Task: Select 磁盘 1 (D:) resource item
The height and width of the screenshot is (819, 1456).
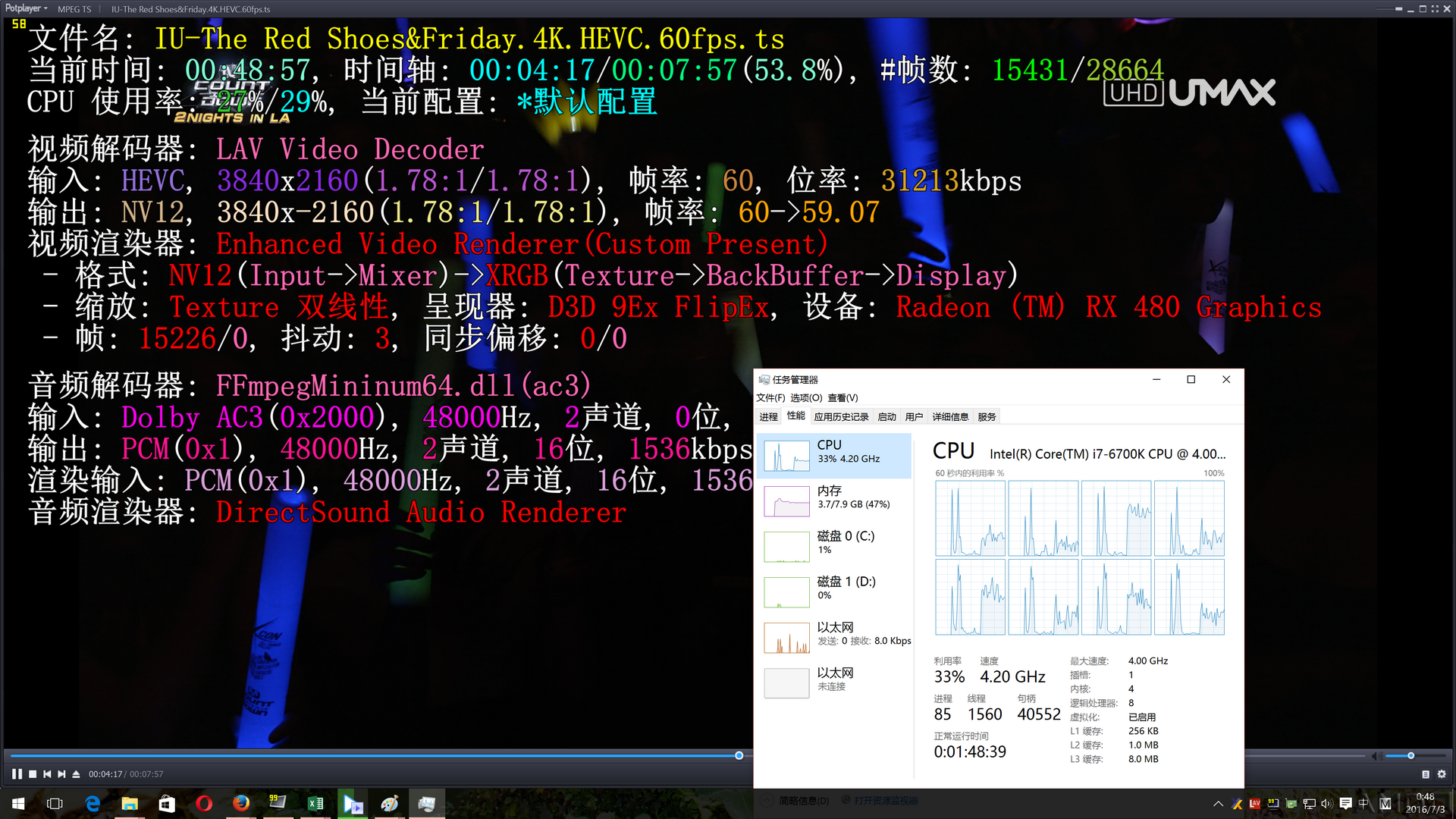Action: (x=834, y=592)
